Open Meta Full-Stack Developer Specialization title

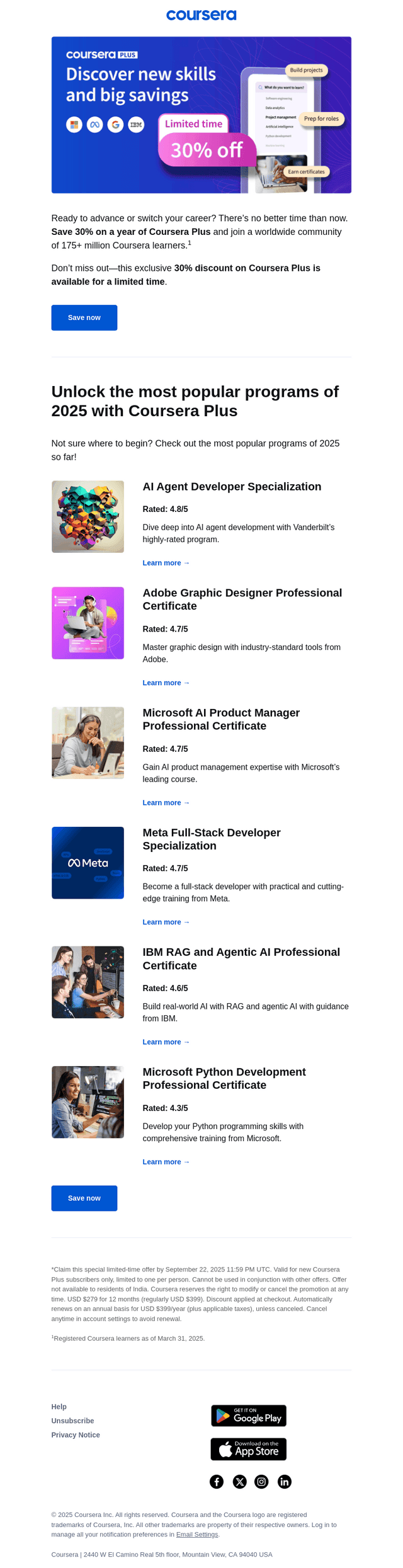coord(212,839)
